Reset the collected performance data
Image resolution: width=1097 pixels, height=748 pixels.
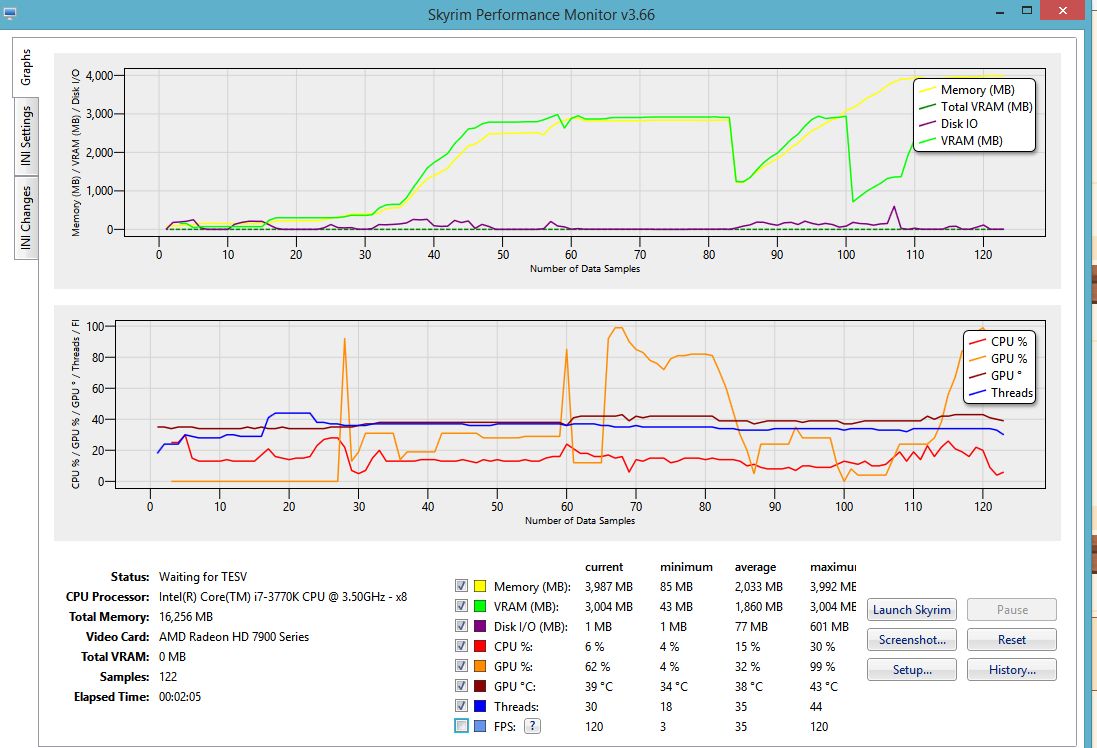[x=1011, y=640]
